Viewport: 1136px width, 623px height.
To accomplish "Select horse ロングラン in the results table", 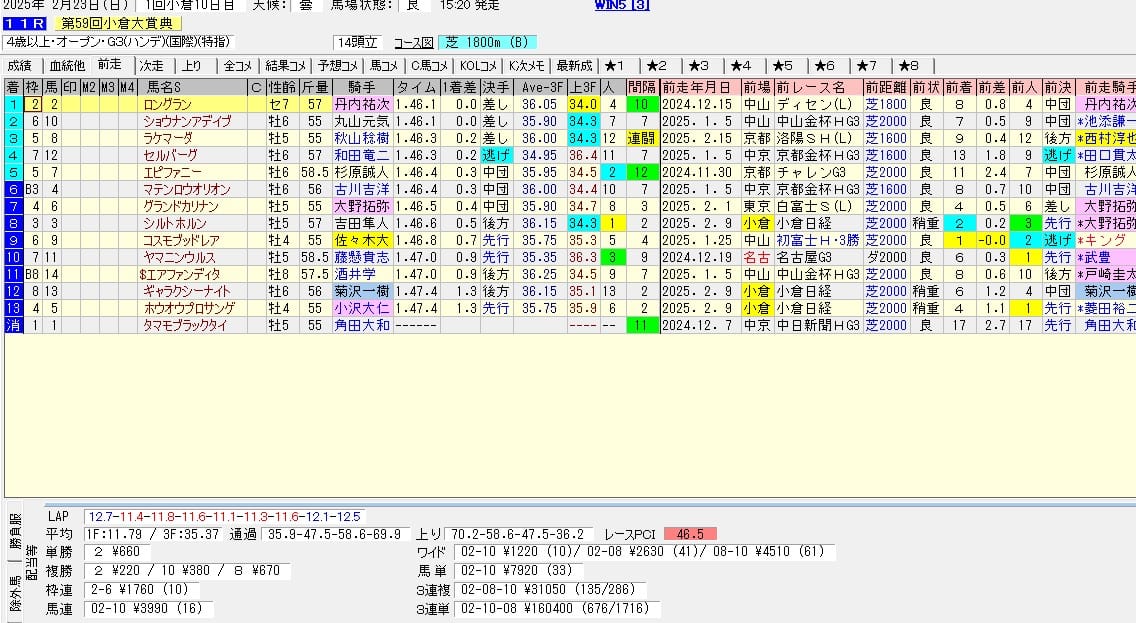I will point(167,104).
